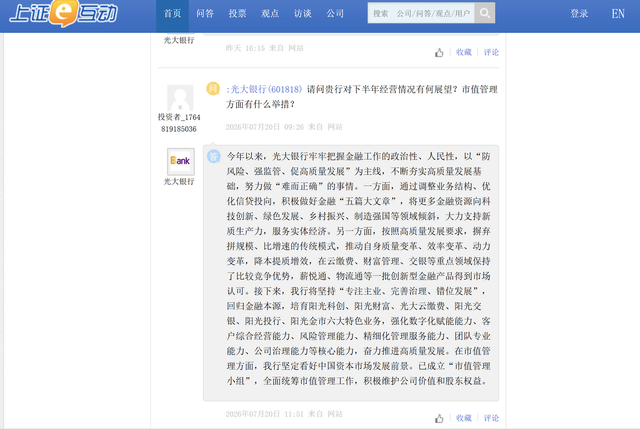Click the yellow 问 question badge
This screenshot has width=640, height=429.
pos(213,88)
